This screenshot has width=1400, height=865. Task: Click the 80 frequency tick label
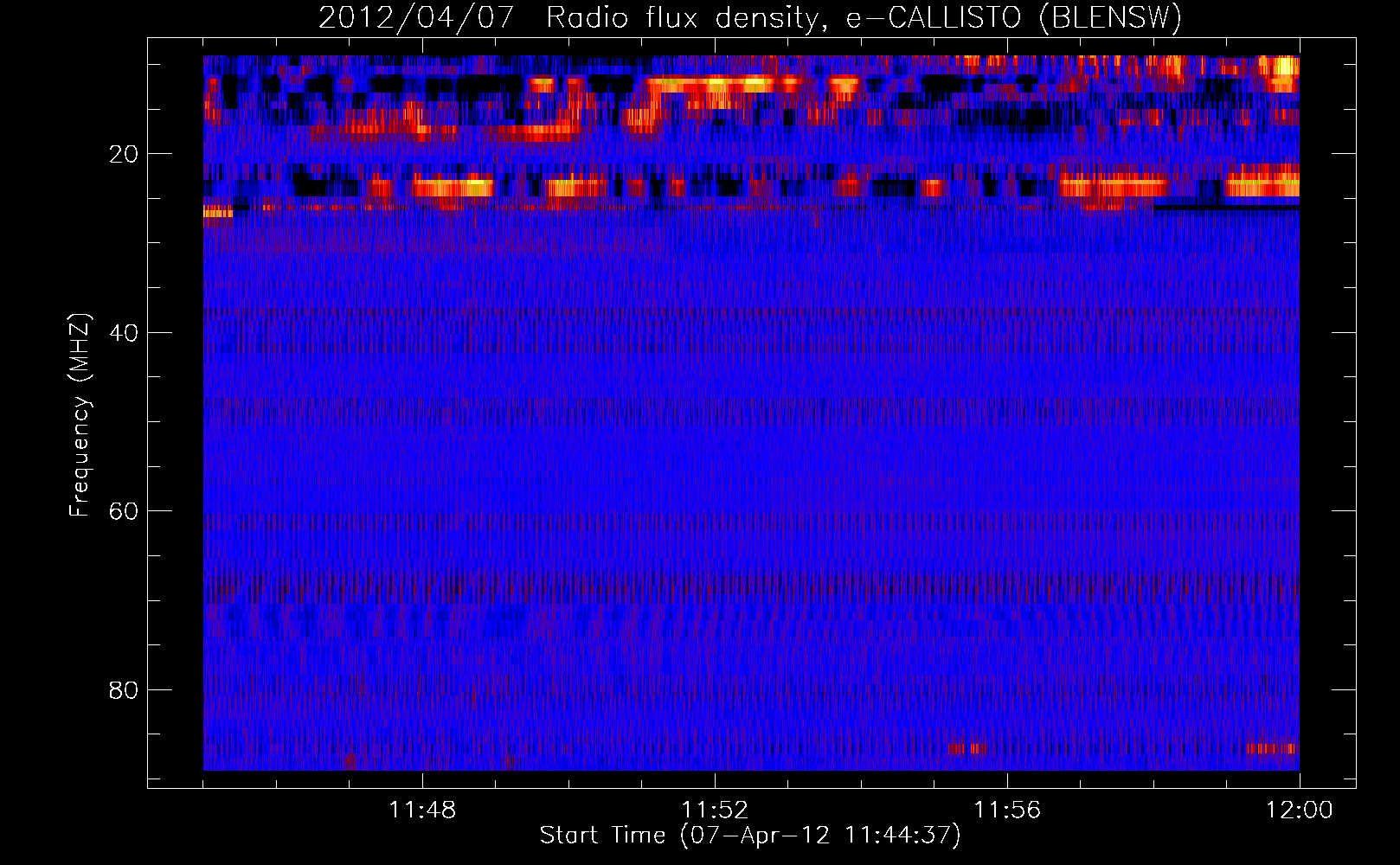tap(124, 690)
